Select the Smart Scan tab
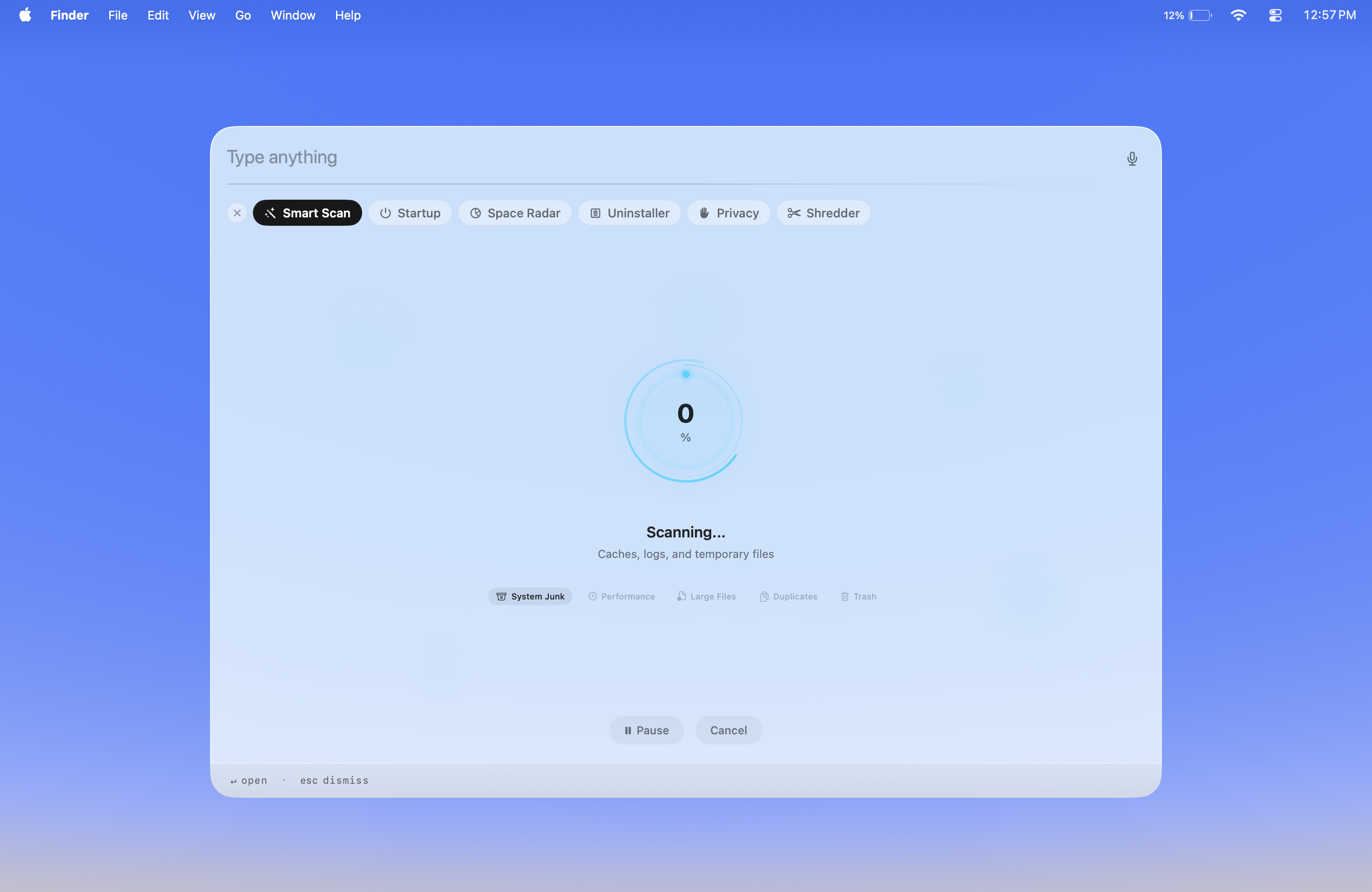The width and height of the screenshot is (1372, 892). pyautogui.click(x=307, y=213)
